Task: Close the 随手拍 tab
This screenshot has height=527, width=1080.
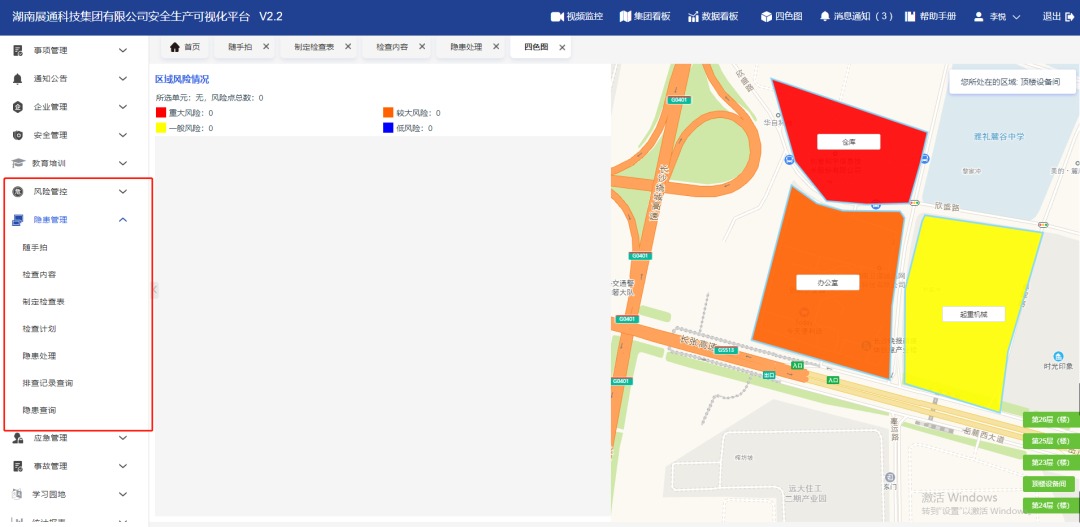Action: (266, 47)
